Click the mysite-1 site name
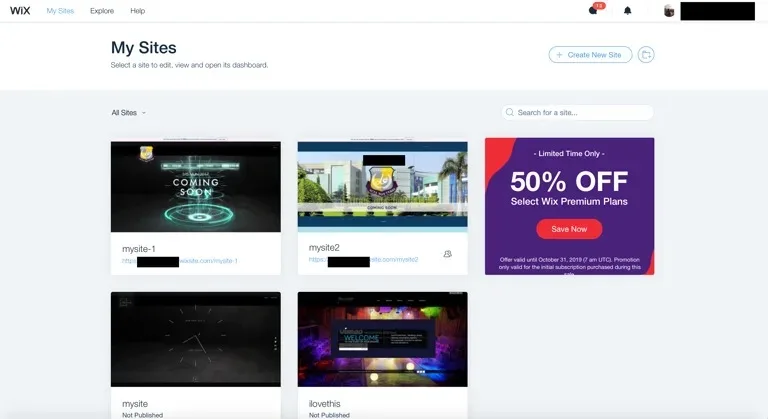768x419 pixels. 139,249
